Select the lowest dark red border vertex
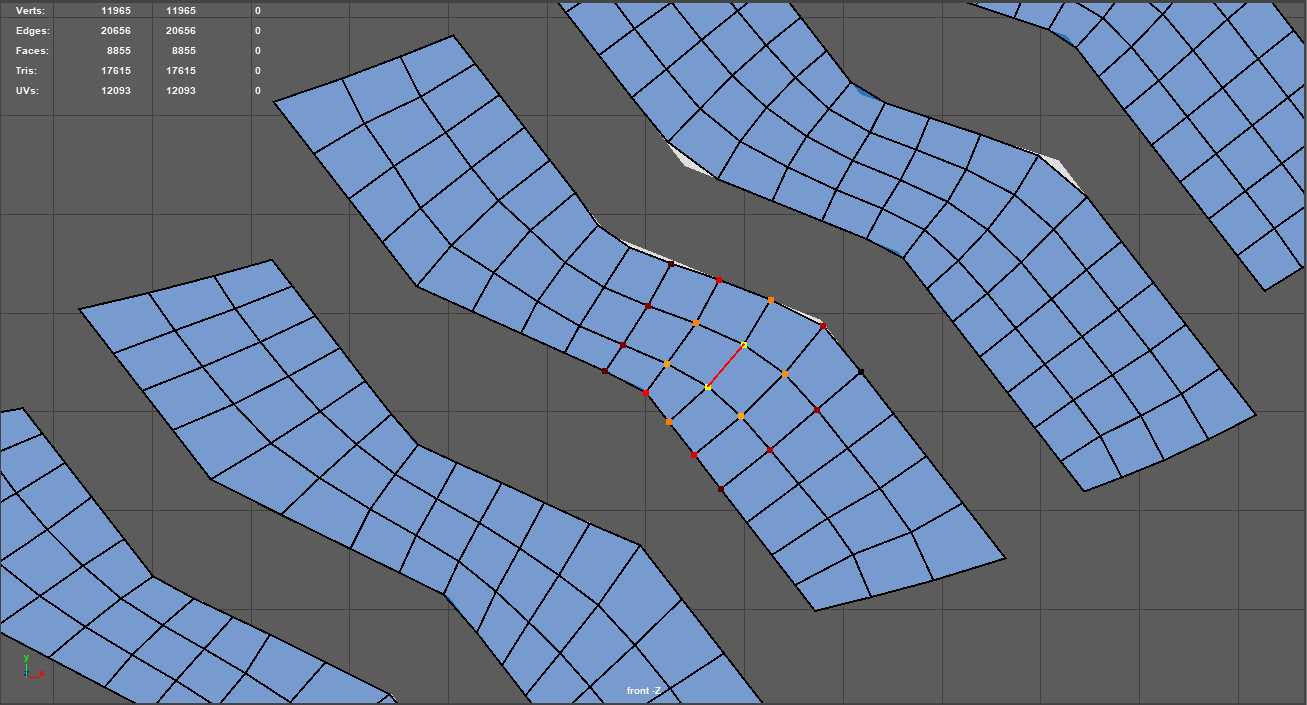Image resolution: width=1307 pixels, height=705 pixels. point(720,489)
